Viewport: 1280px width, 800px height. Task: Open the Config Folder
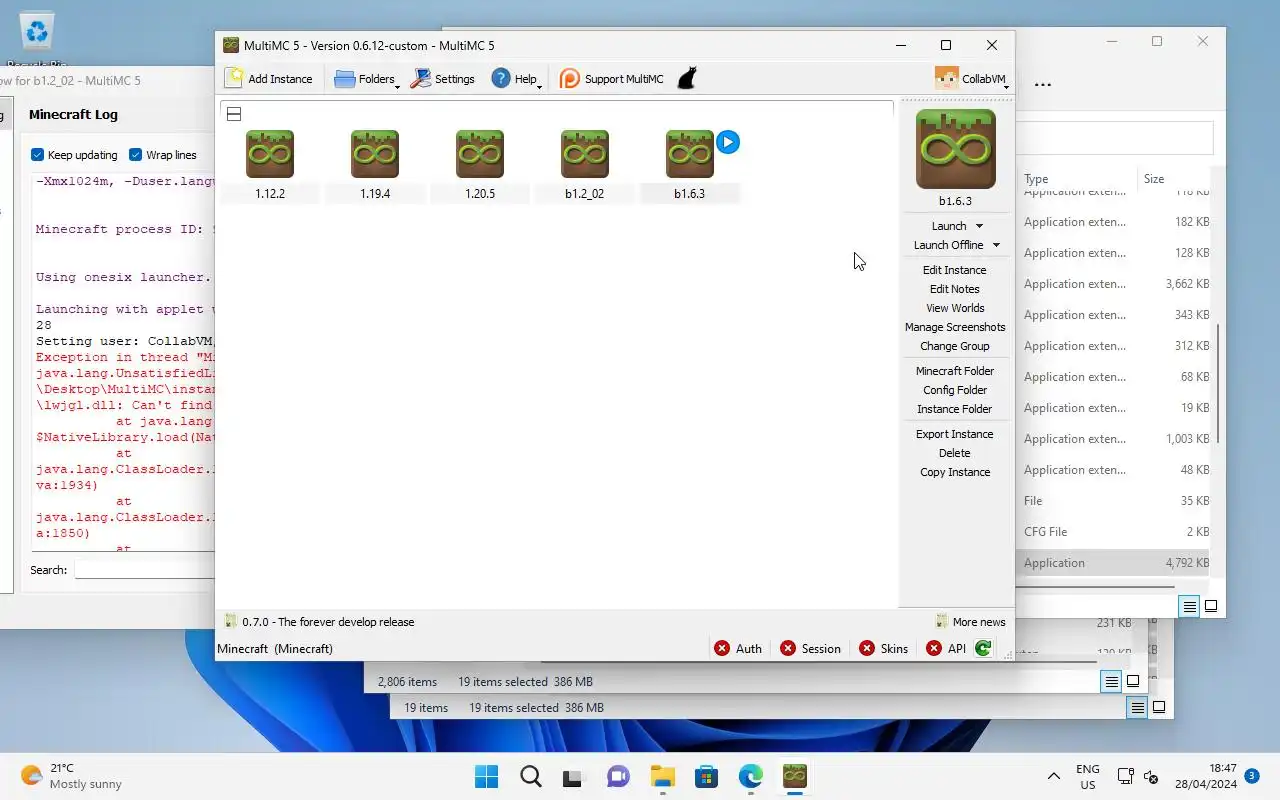click(x=955, y=390)
